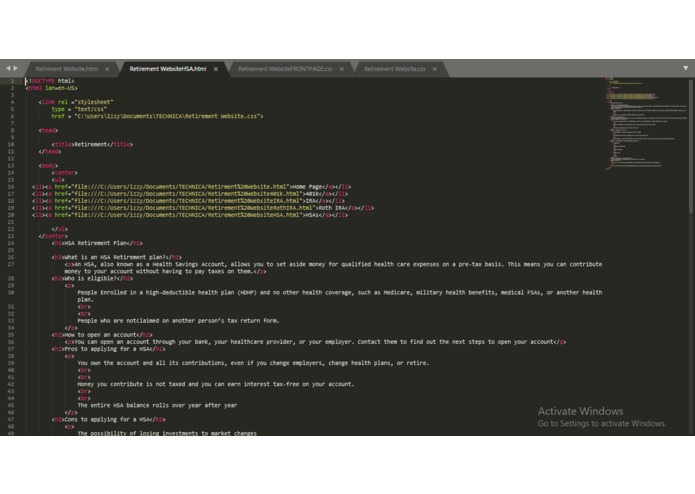
Task: Open Retirement WebsiteFRONTPAGE.css tab
Action: click(285, 69)
